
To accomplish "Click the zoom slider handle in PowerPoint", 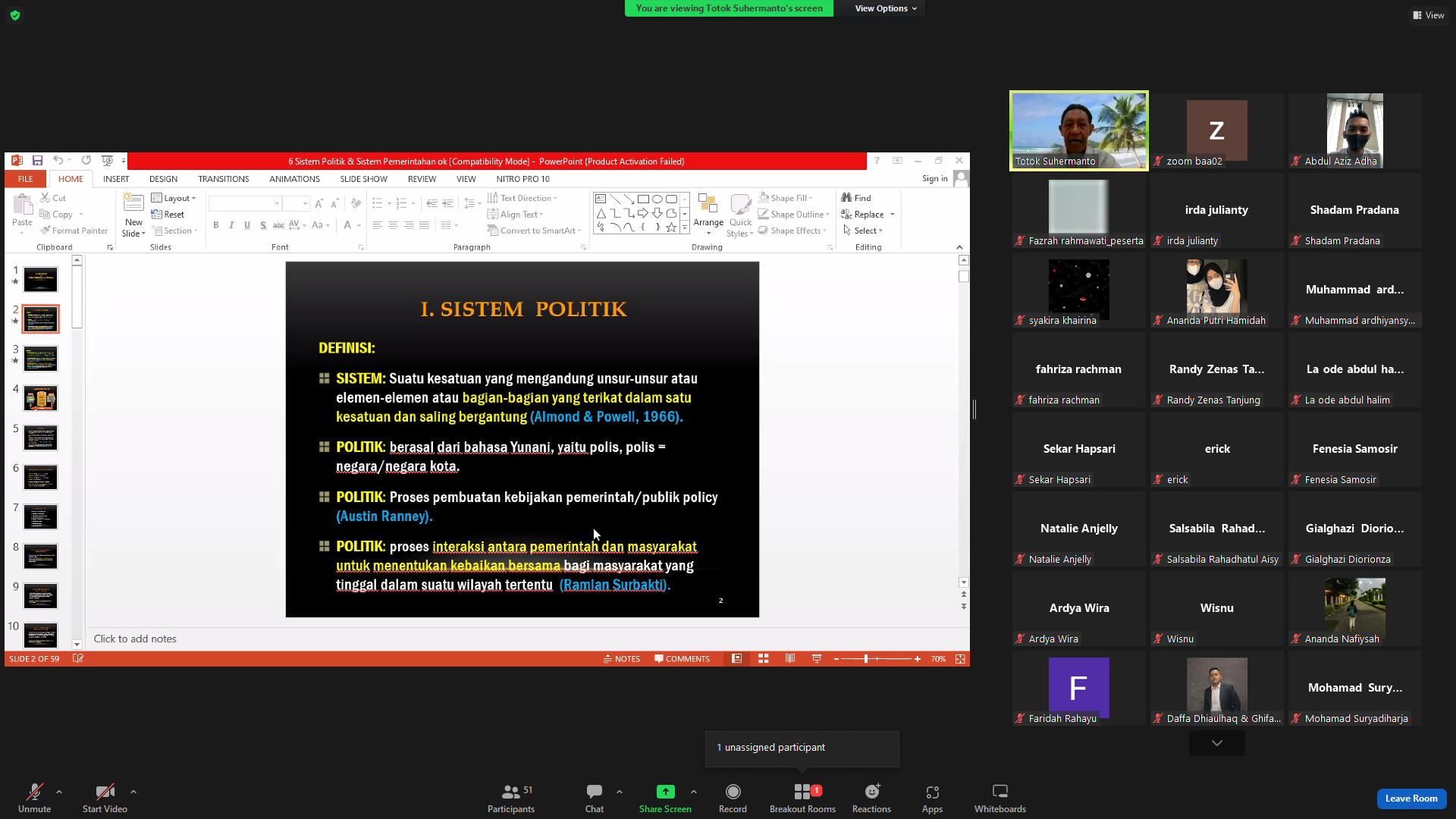I will pyautogui.click(x=865, y=659).
